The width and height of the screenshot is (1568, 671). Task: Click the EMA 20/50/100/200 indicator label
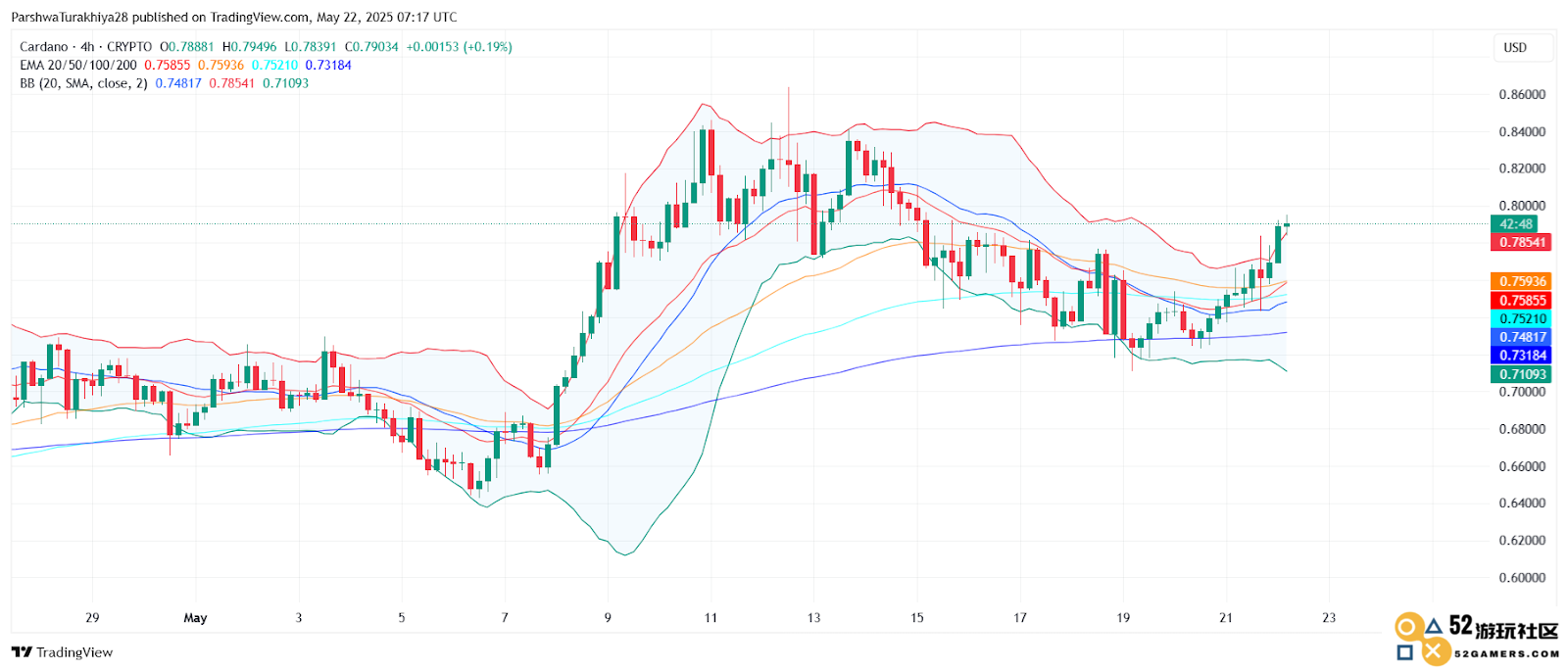pyautogui.click(x=78, y=66)
